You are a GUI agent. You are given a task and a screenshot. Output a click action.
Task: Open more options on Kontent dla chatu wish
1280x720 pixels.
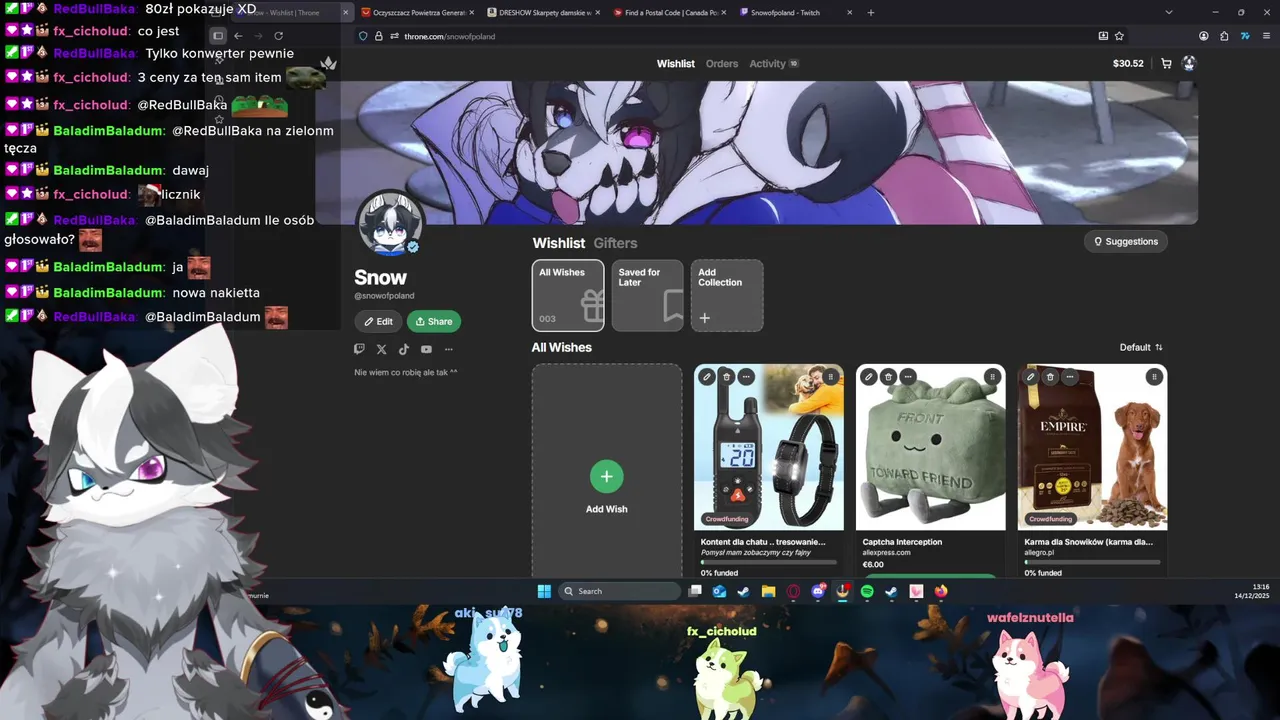(746, 377)
